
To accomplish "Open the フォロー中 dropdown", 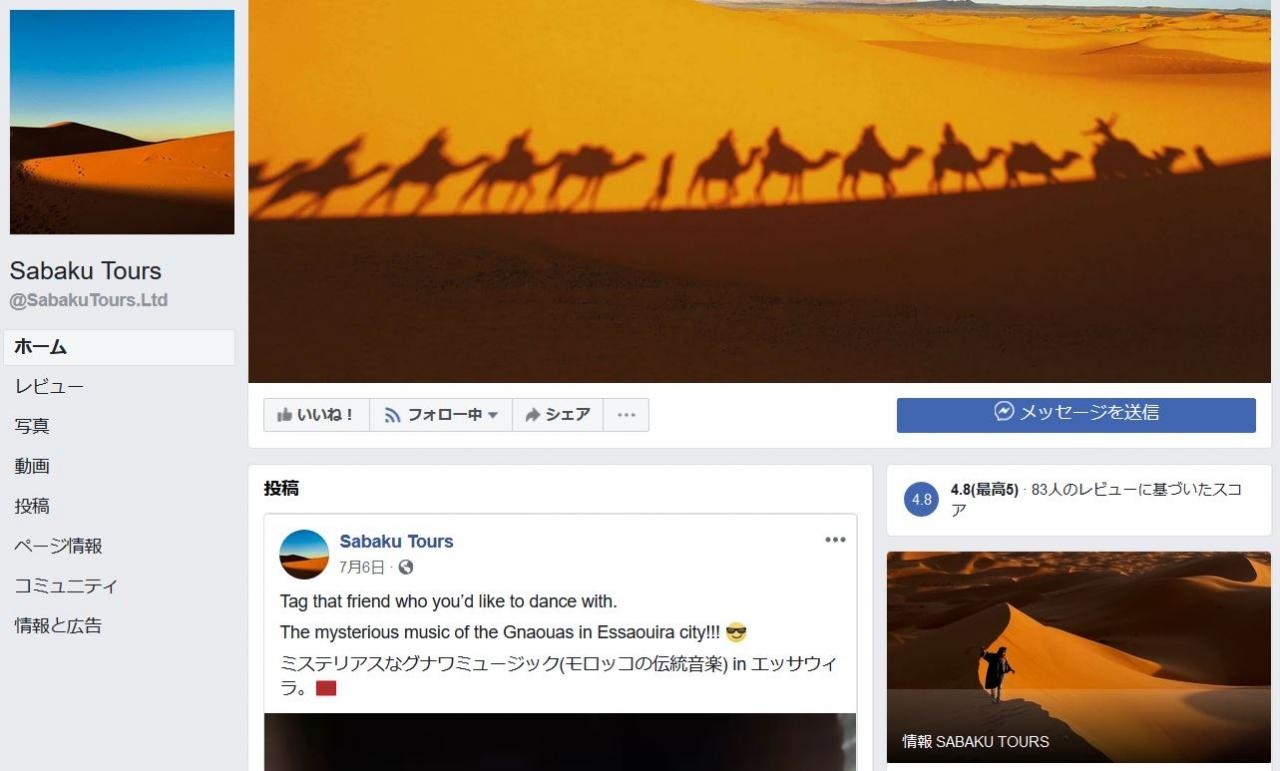I will tap(441, 415).
